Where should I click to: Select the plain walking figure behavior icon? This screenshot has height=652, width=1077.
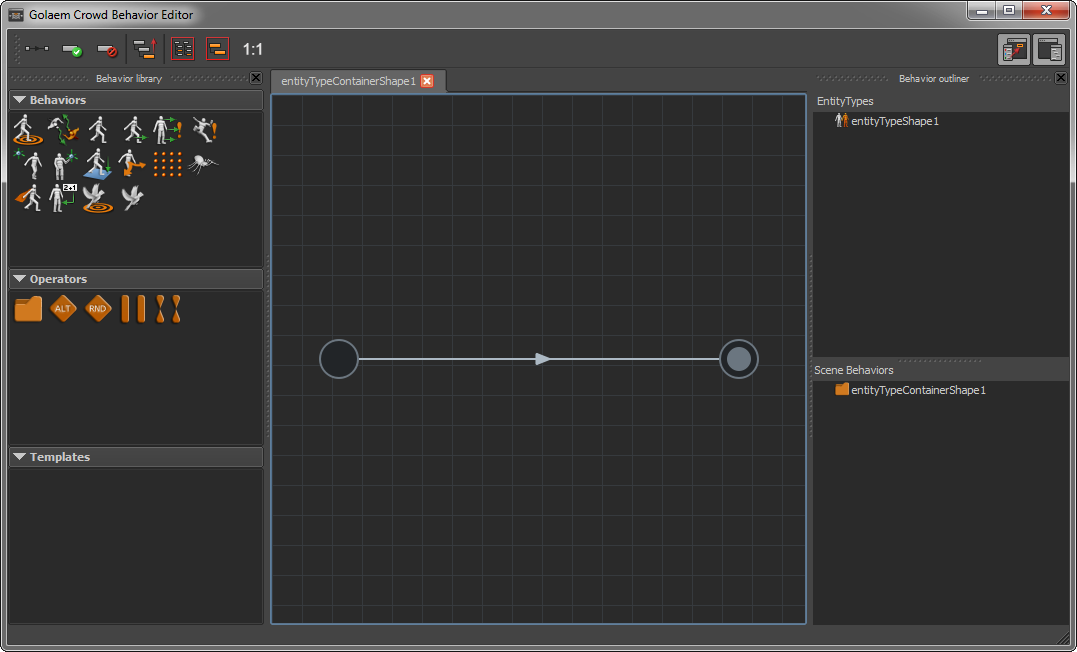click(98, 129)
